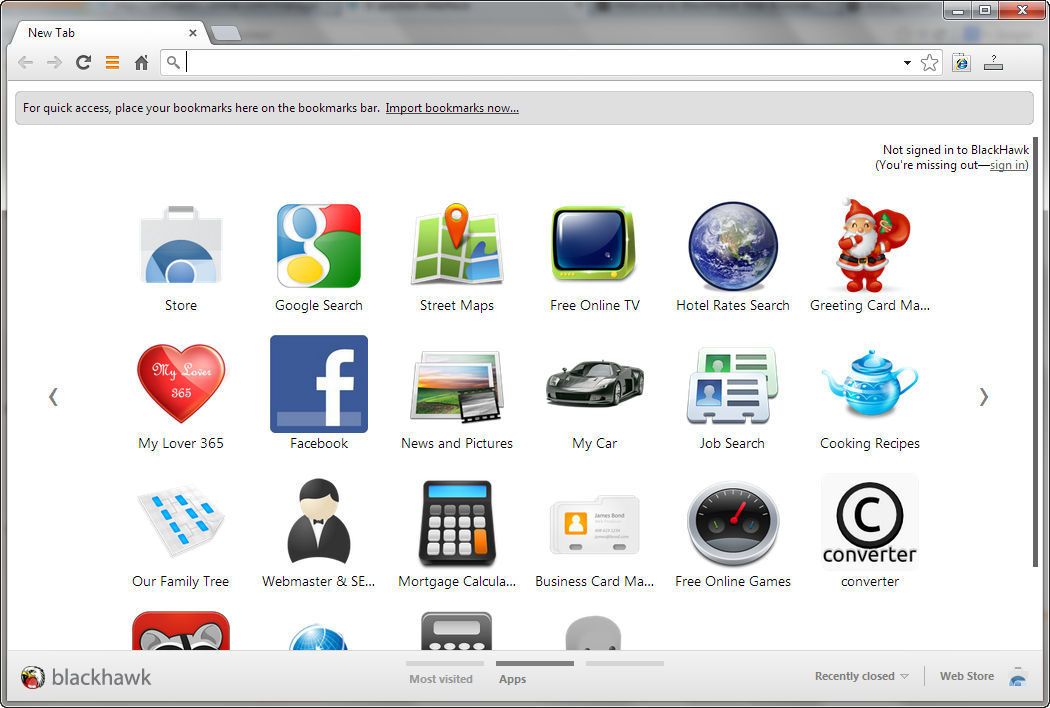This screenshot has width=1050, height=708.
Task: Click Import bookmarks now link
Action: point(452,108)
